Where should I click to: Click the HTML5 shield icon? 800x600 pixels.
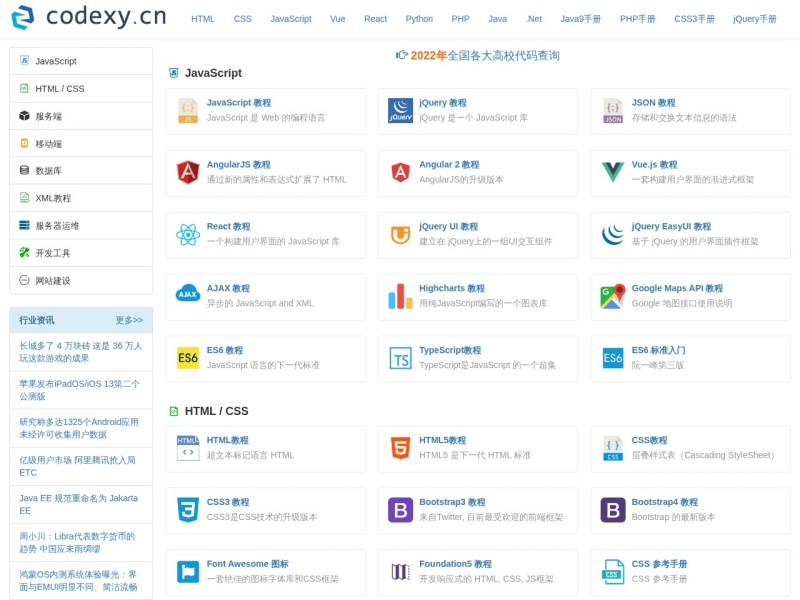point(401,448)
